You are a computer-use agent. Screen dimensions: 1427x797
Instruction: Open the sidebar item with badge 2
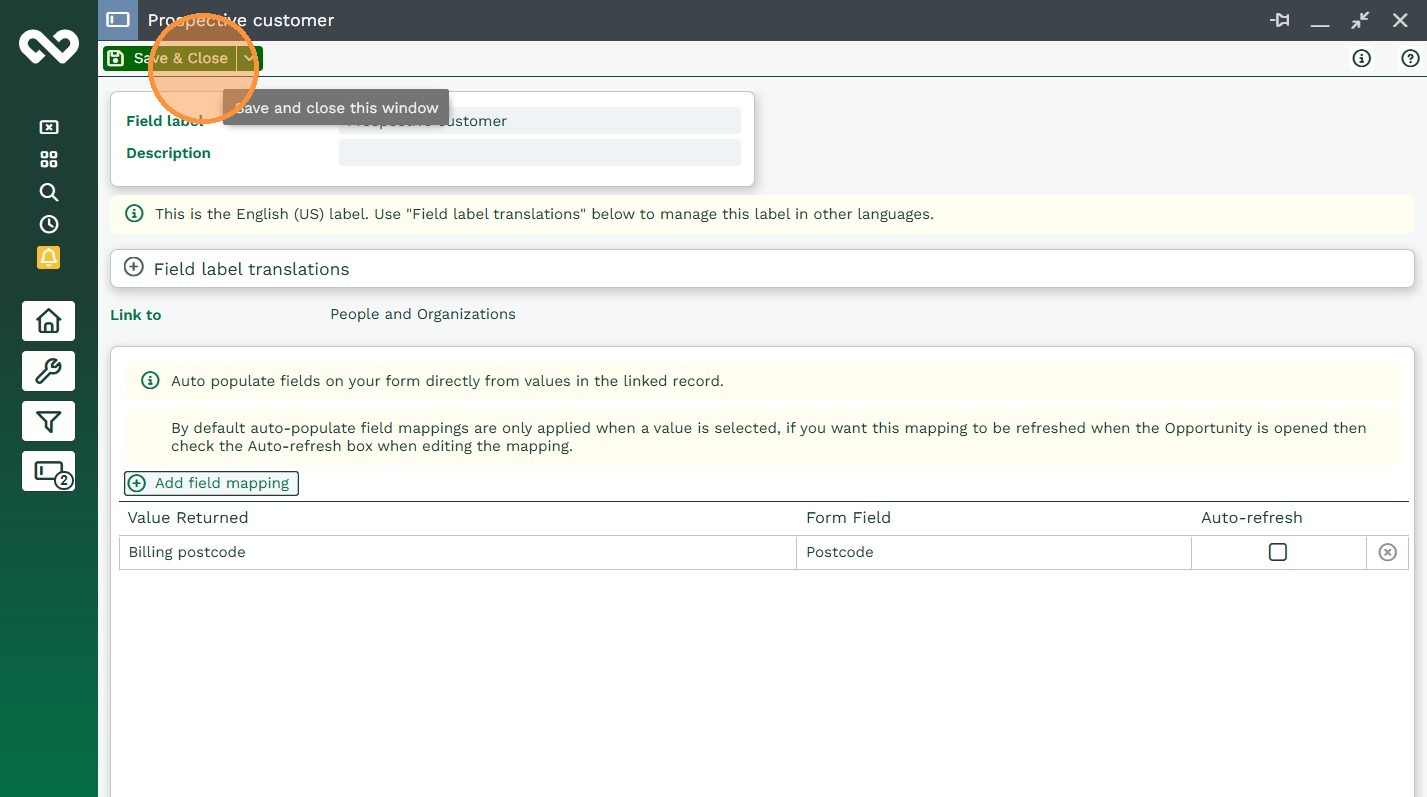pos(48,471)
